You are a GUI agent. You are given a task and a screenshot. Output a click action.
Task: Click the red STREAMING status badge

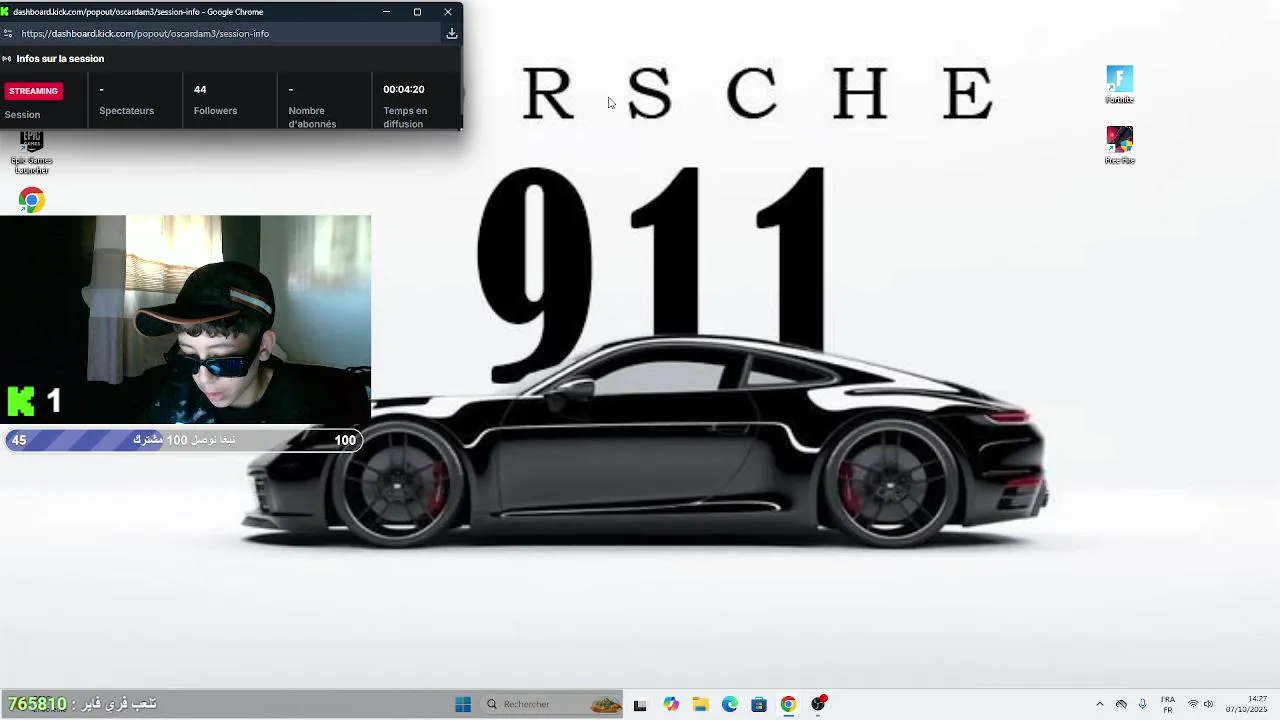tap(33, 91)
